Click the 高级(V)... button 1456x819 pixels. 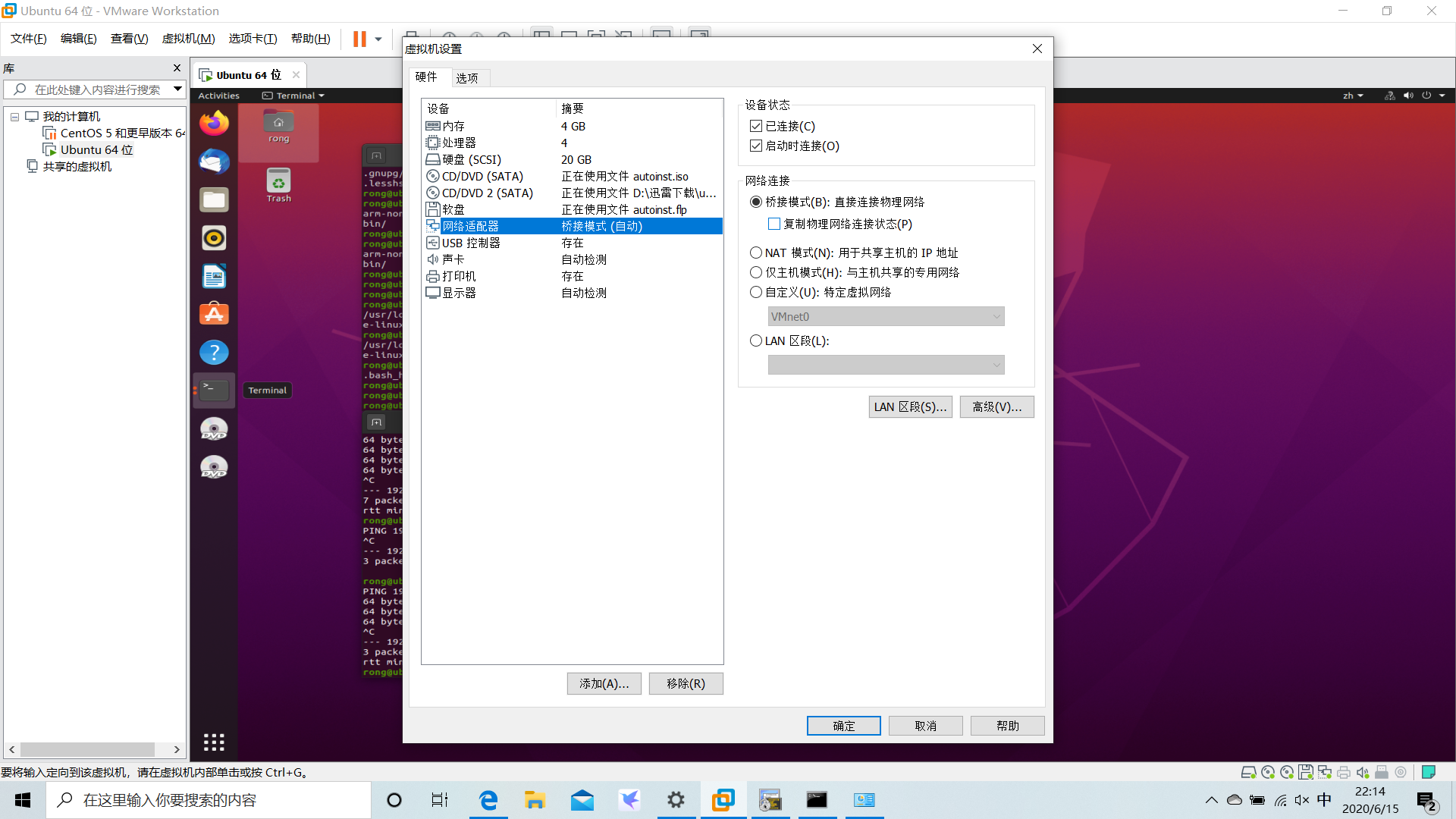point(996,406)
